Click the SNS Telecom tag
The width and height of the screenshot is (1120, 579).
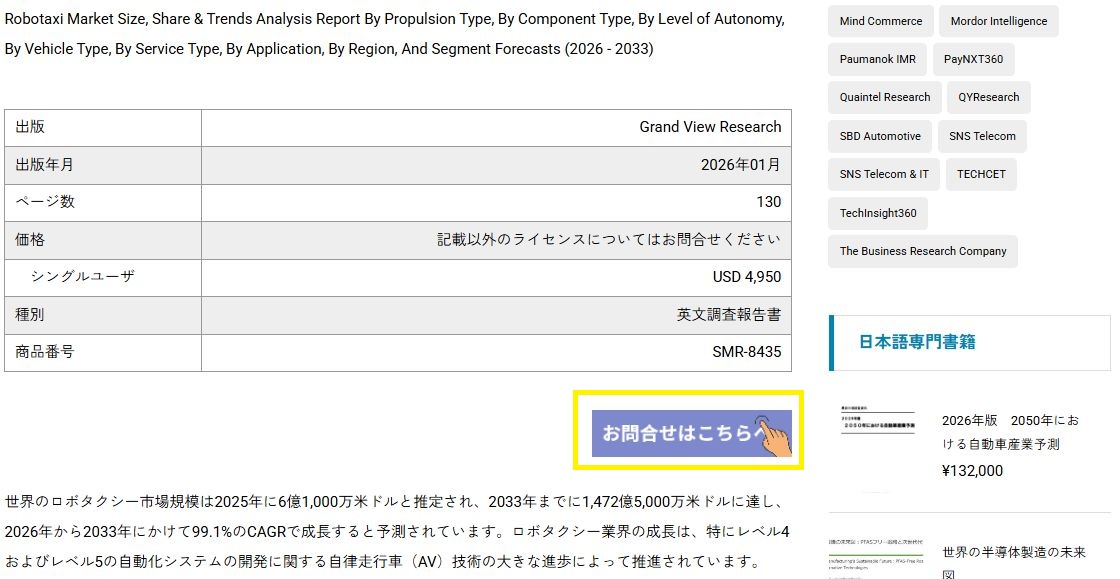click(x=982, y=136)
